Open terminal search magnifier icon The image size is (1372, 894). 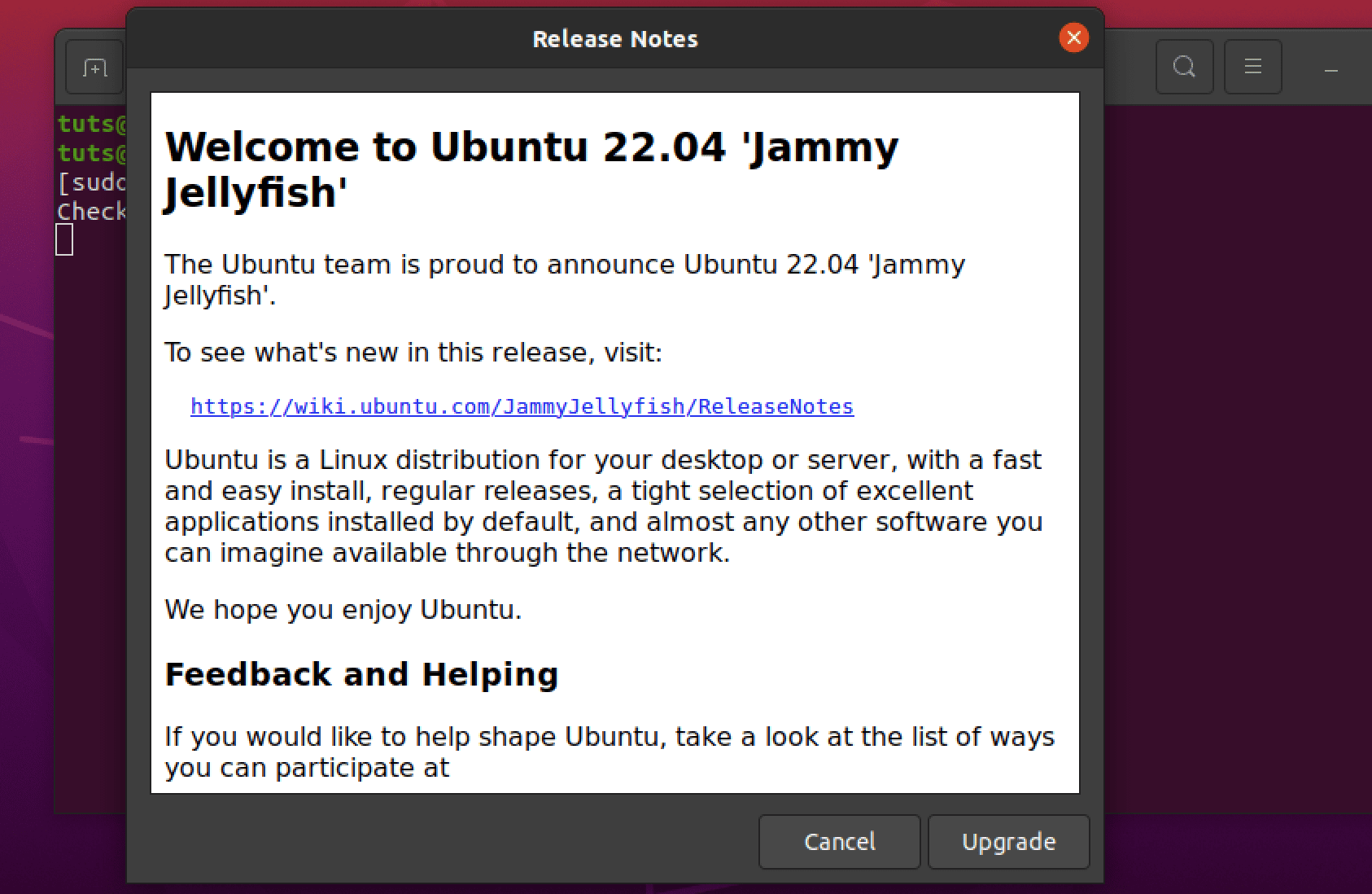pyautogui.click(x=1184, y=66)
